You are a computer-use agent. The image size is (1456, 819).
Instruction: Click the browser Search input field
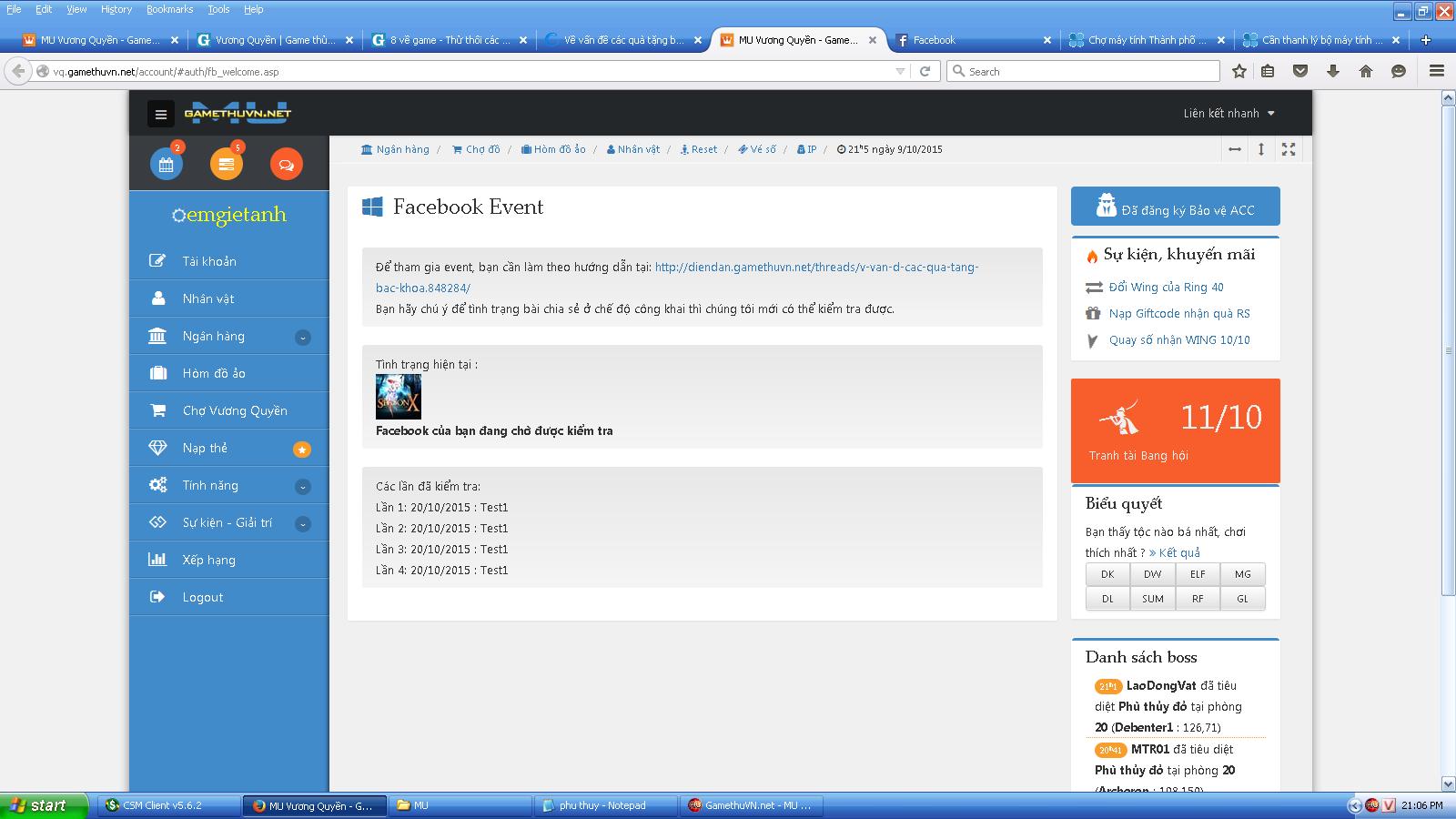tap(1083, 71)
